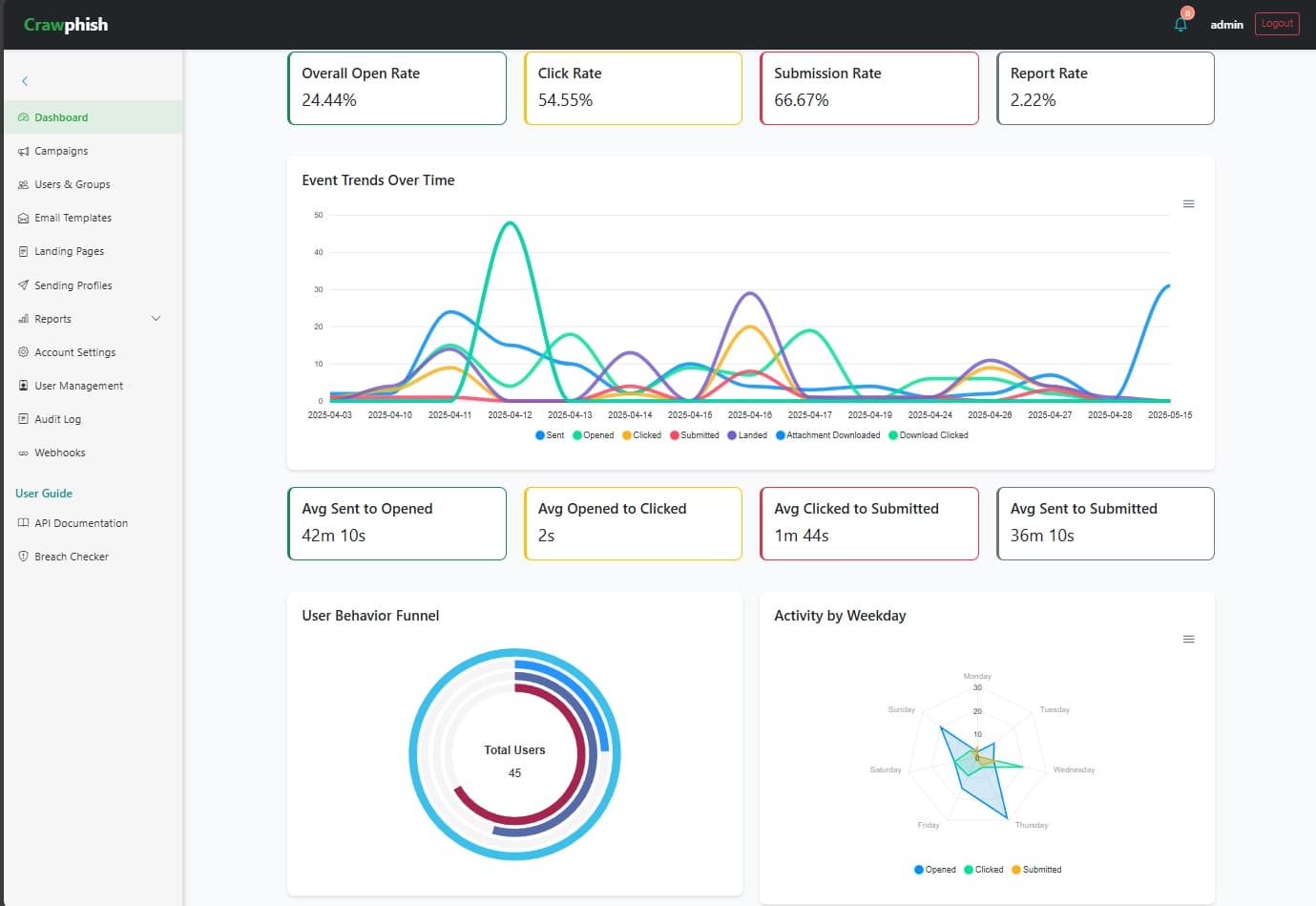Open Email Templates from the sidebar icon
The image size is (1316, 906).
[x=23, y=218]
